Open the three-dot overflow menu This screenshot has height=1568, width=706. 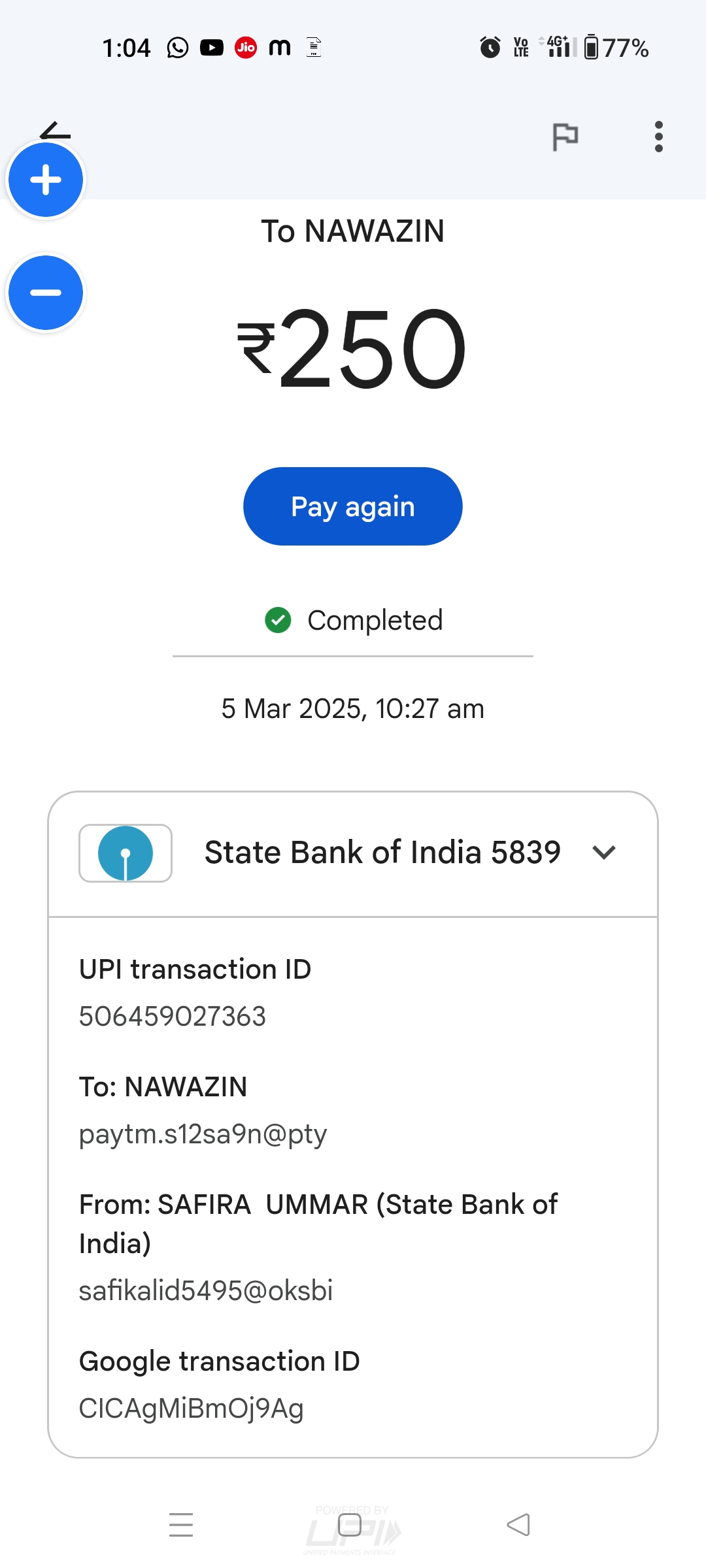658,137
